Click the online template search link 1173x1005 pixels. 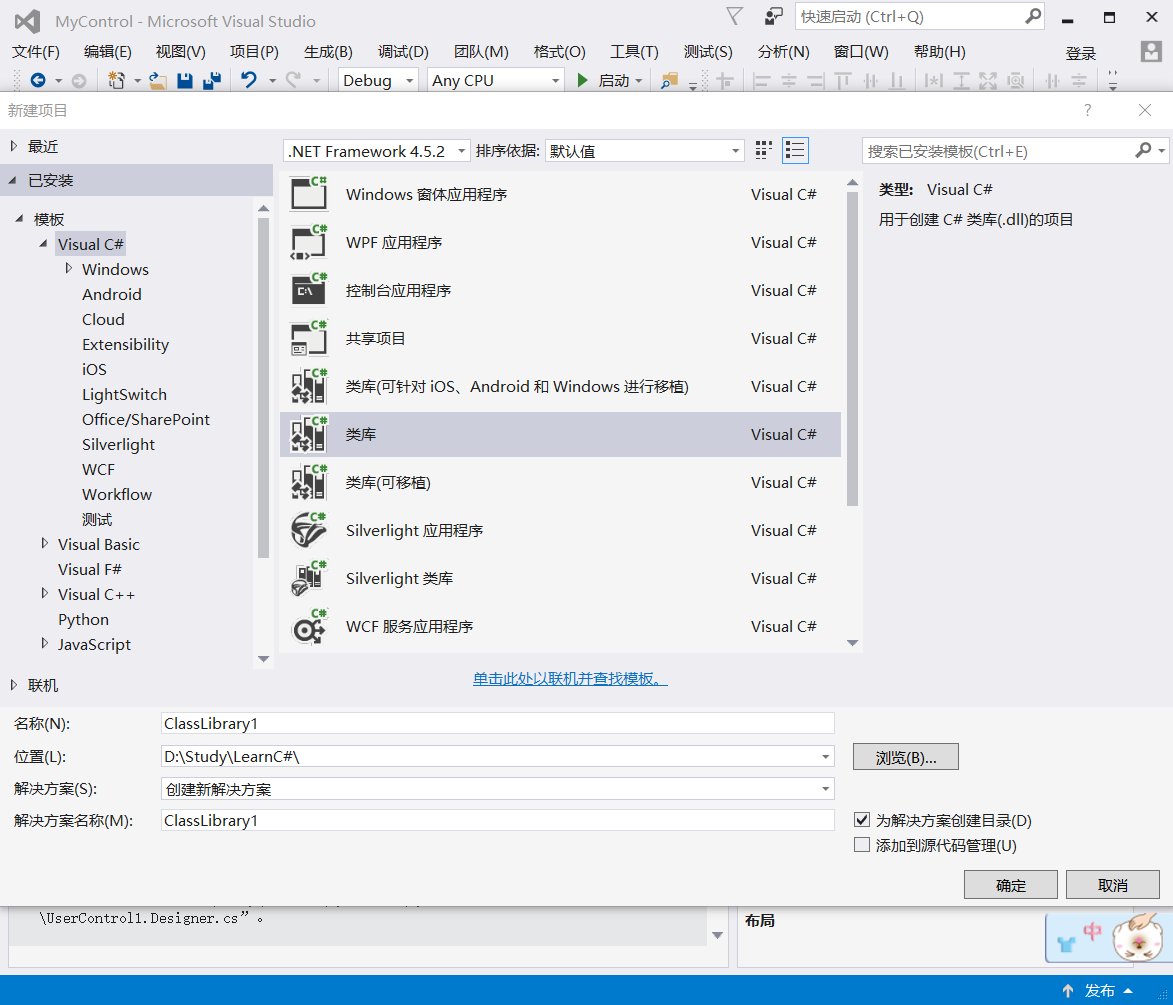point(569,678)
